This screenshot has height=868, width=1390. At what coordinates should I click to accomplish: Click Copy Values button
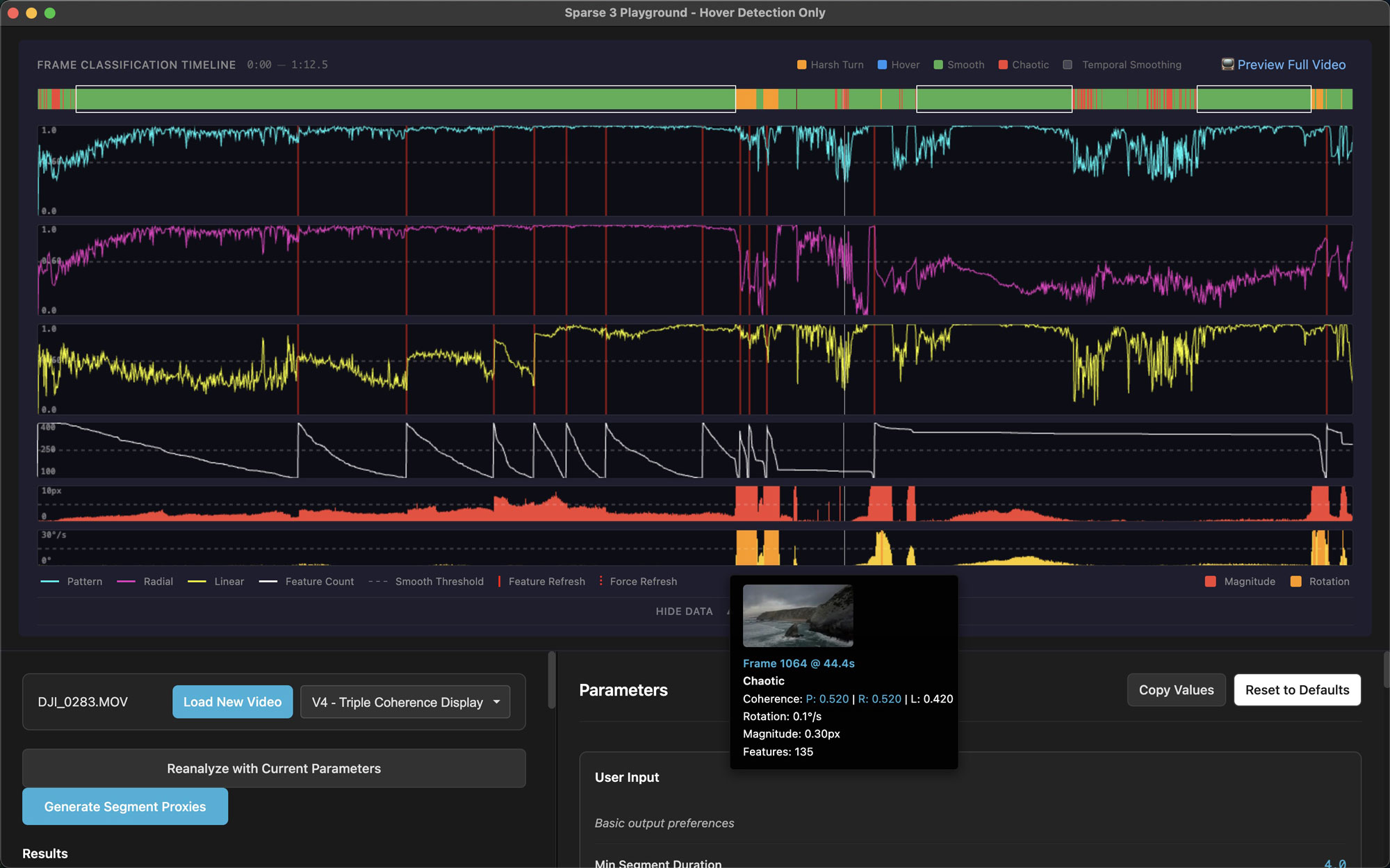click(1176, 690)
